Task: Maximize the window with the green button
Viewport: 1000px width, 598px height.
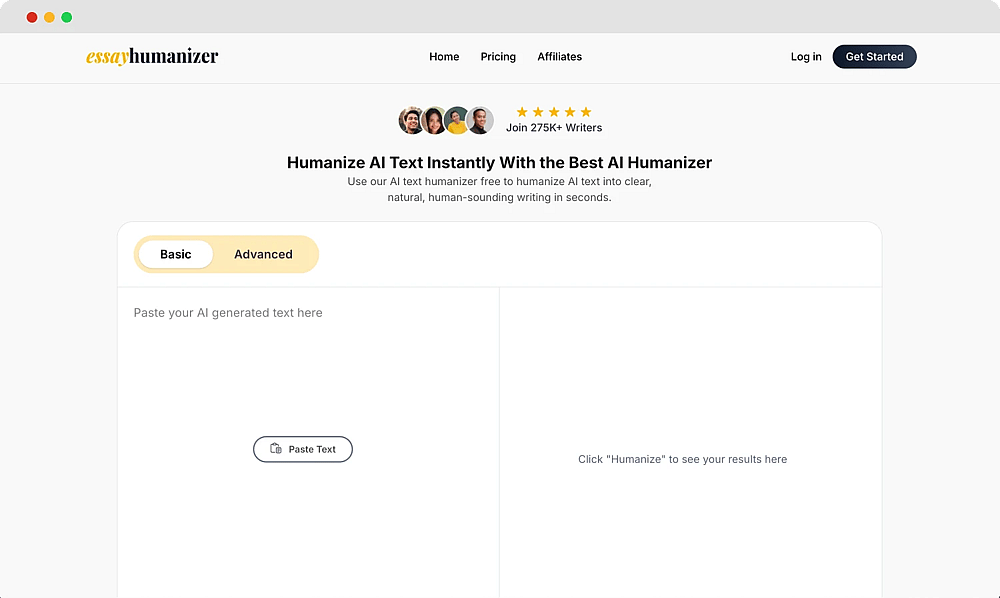Action: pyautogui.click(x=66, y=17)
